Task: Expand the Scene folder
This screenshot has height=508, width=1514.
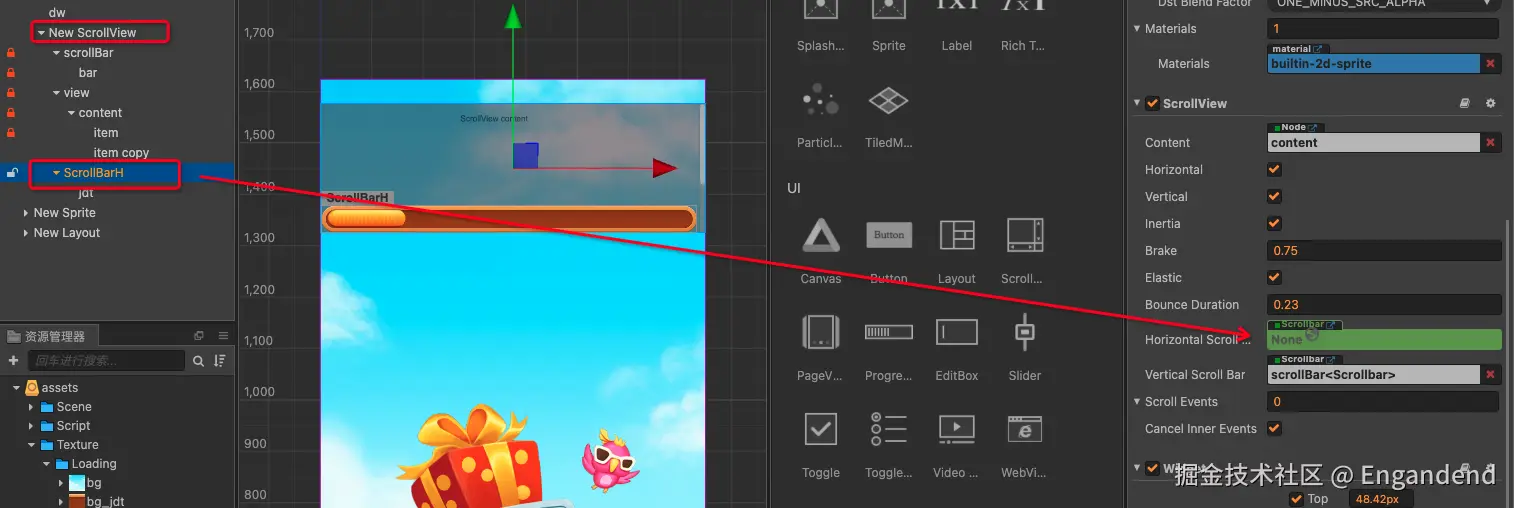Action: 31,407
